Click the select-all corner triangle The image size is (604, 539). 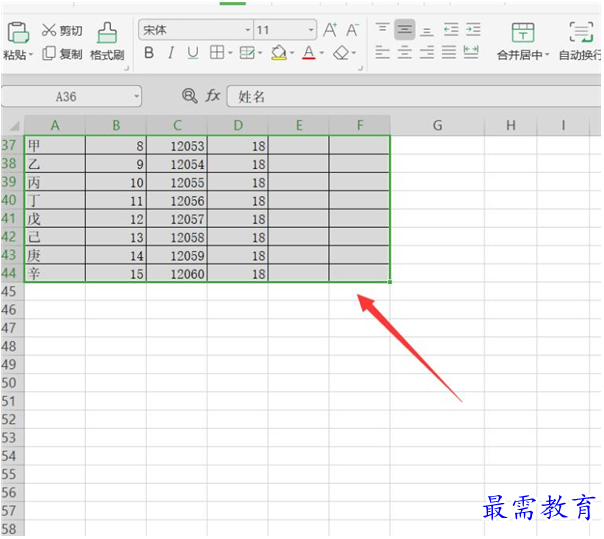pyautogui.click(x=14, y=126)
